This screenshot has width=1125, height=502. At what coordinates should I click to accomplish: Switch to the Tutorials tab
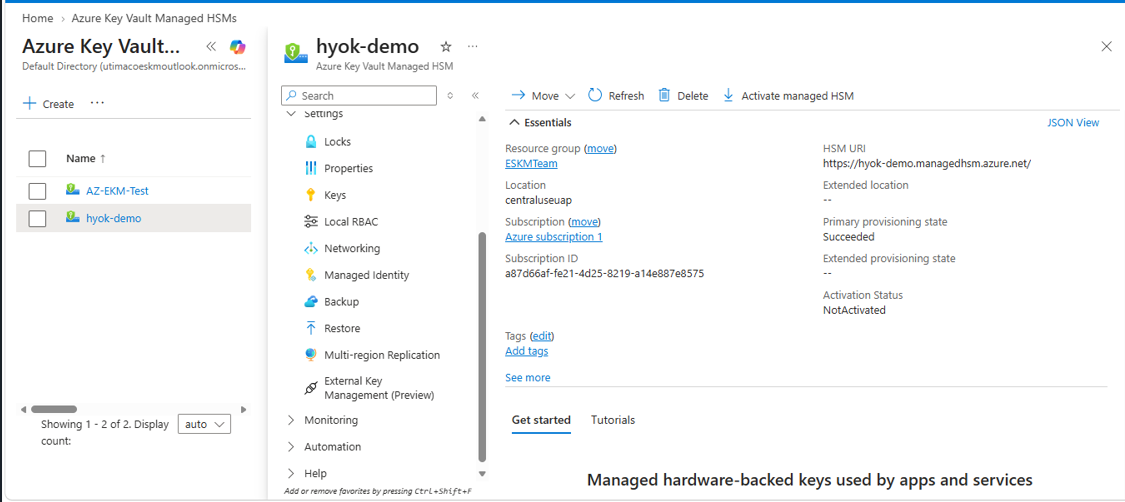click(x=613, y=420)
